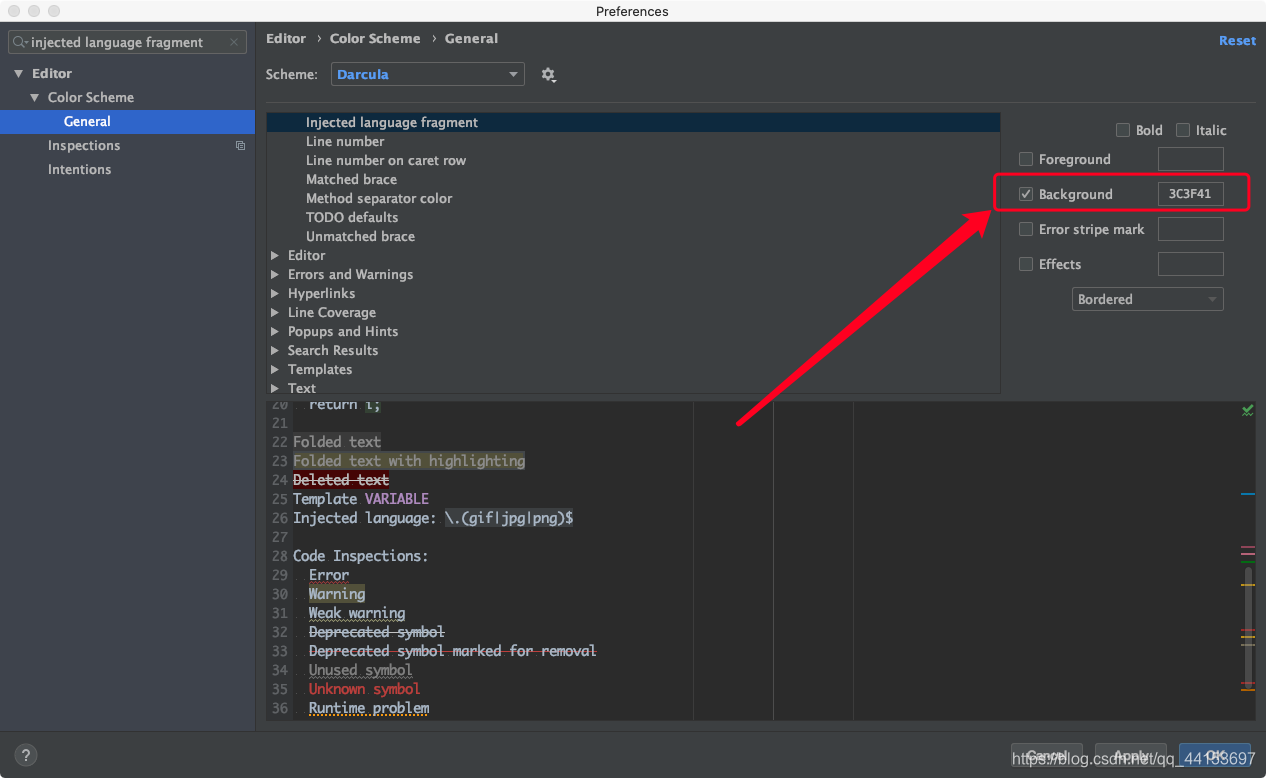Viewport: 1266px width, 778px height.
Task: Click 'Unused symbol' in the preview
Action: click(361, 670)
